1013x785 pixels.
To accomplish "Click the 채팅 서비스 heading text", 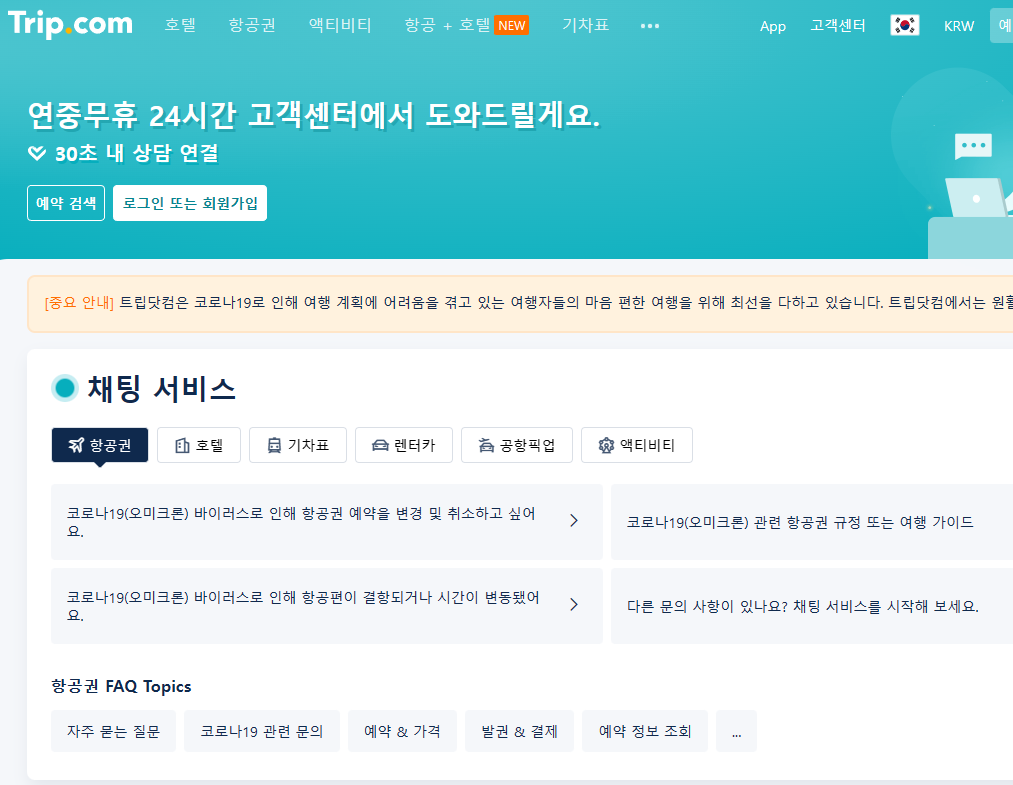I will tap(162, 389).
